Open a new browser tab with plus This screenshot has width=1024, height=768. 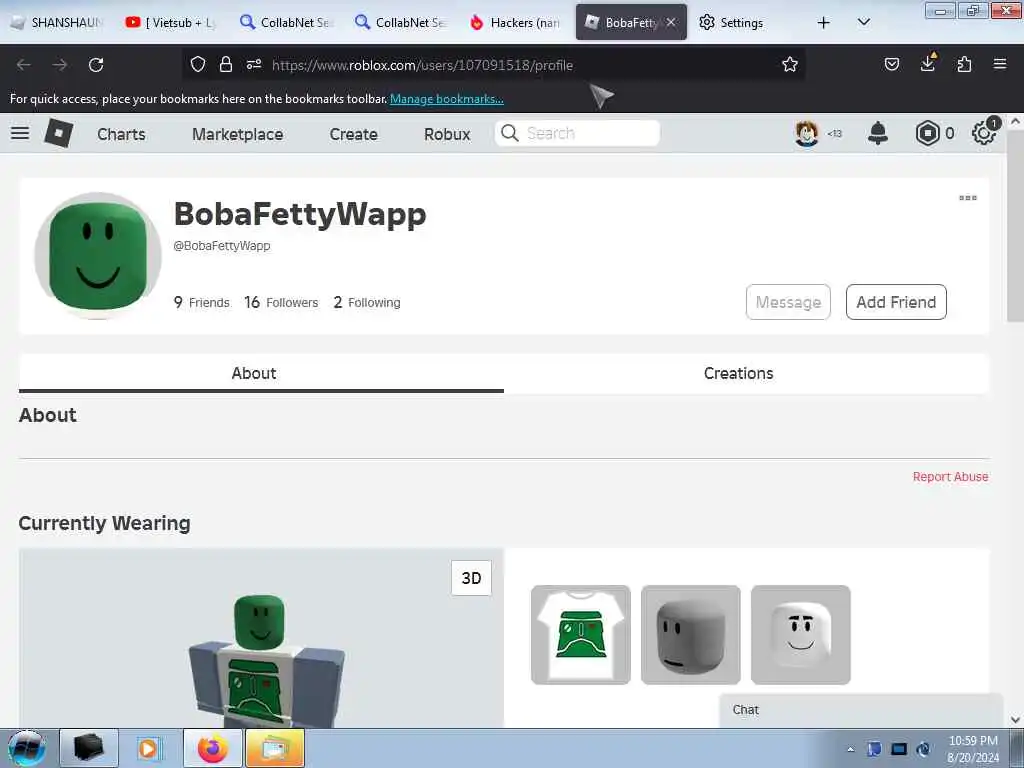coord(824,23)
